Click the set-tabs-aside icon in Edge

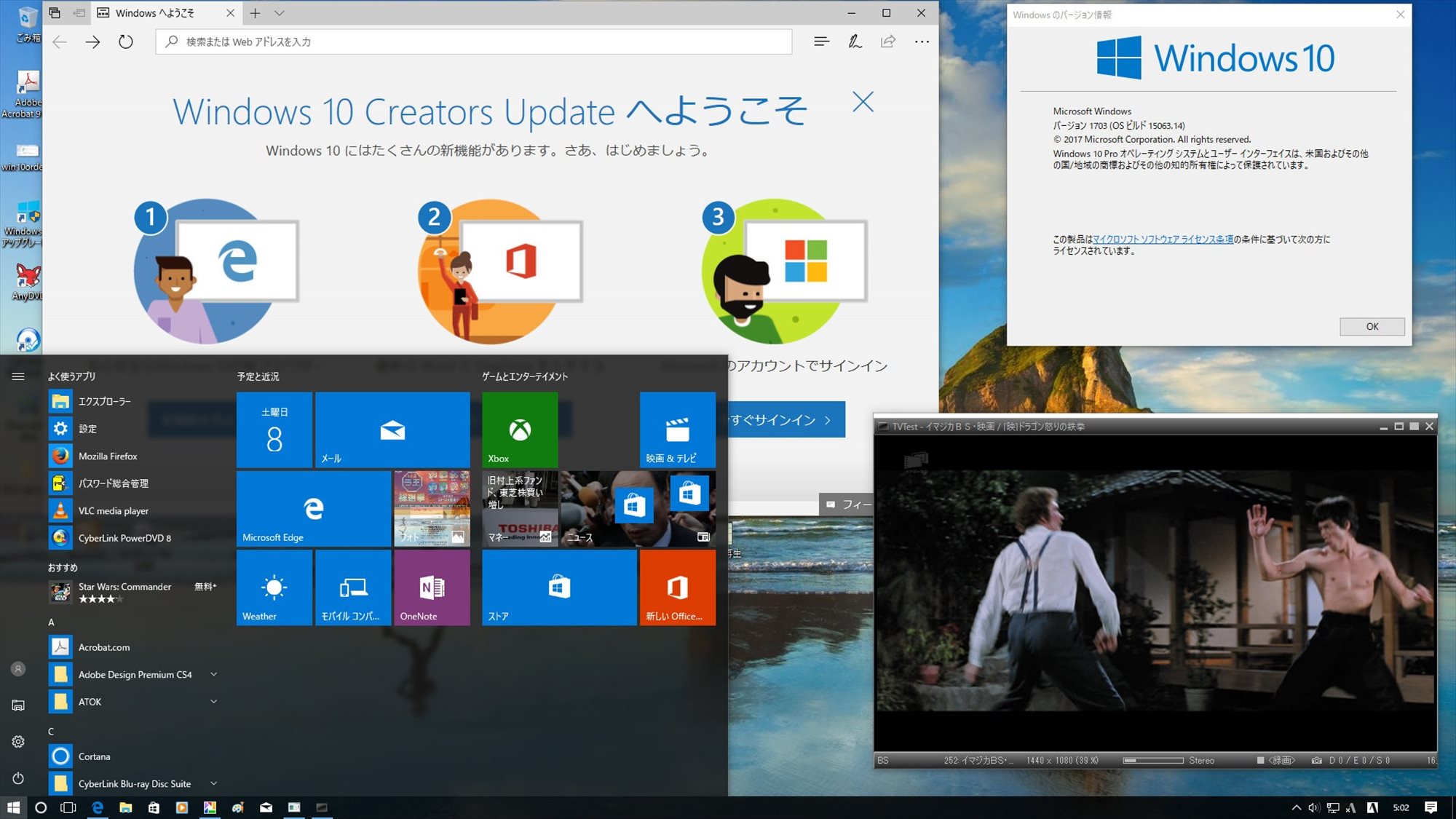[79, 13]
